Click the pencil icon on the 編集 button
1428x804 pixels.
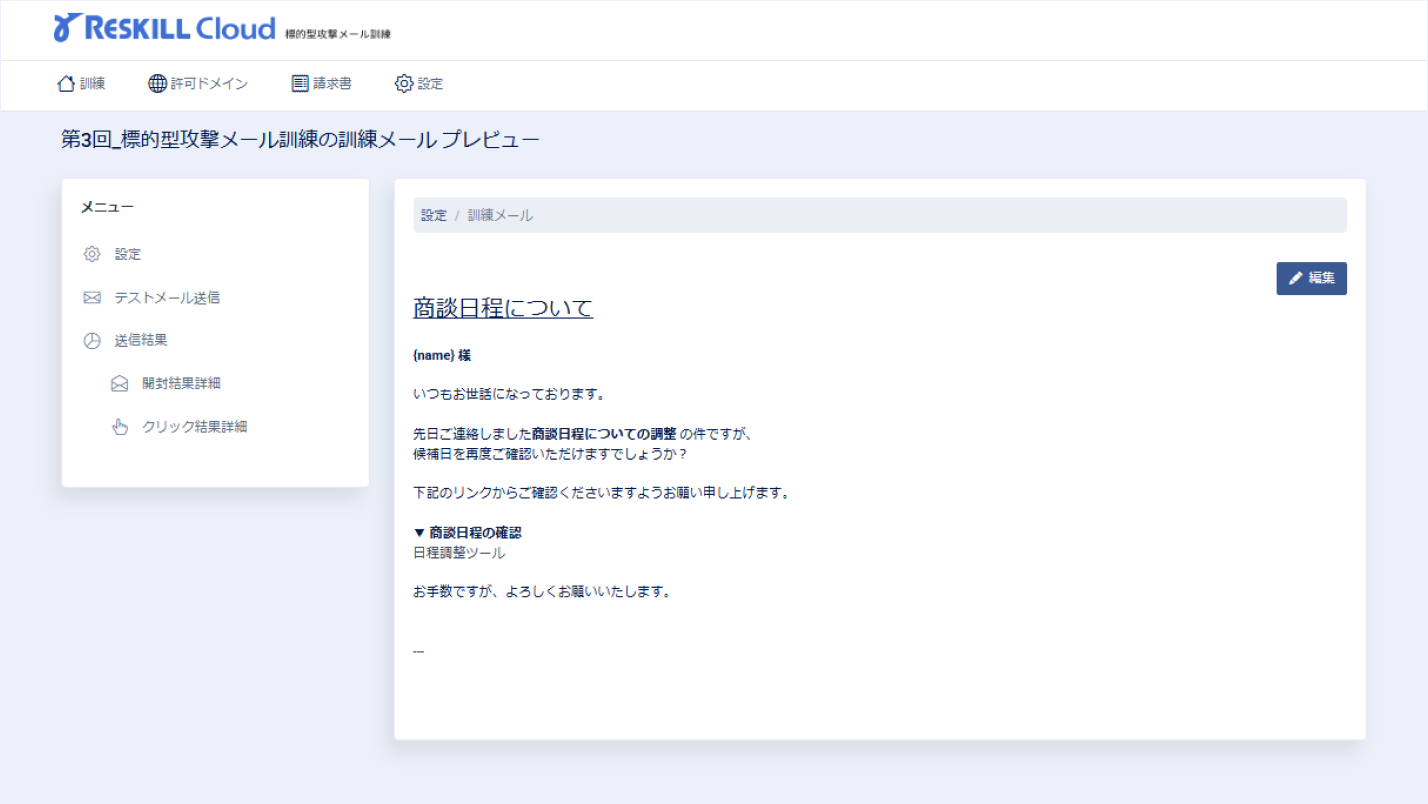[x=1295, y=278]
